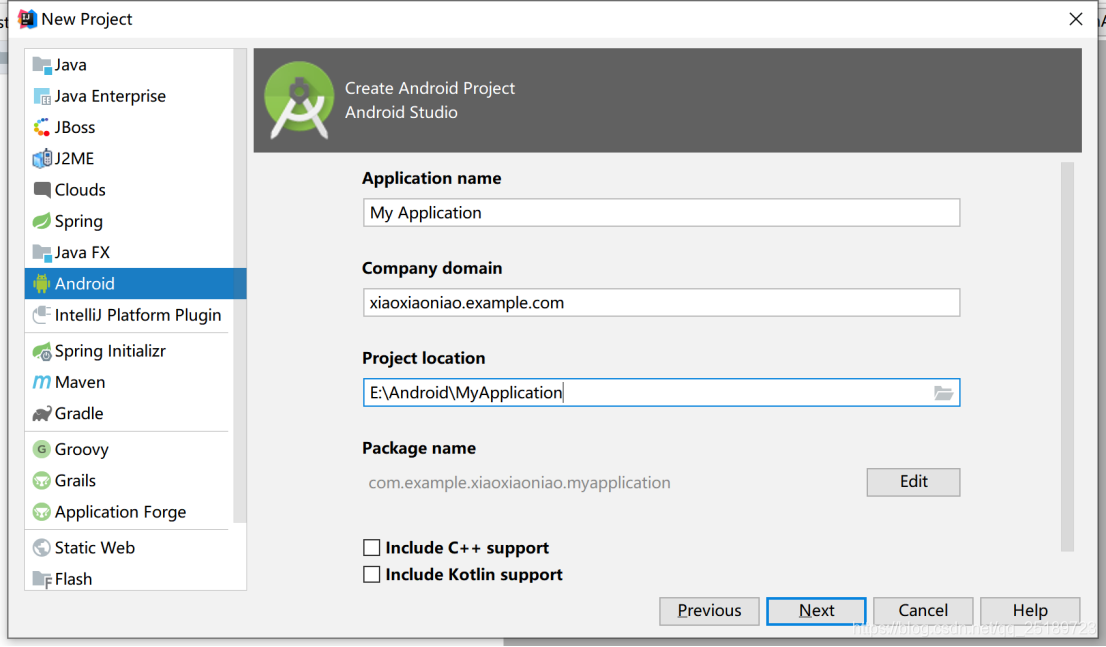Click the Package name label
1106x647 pixels.
[x=419, y=448]
